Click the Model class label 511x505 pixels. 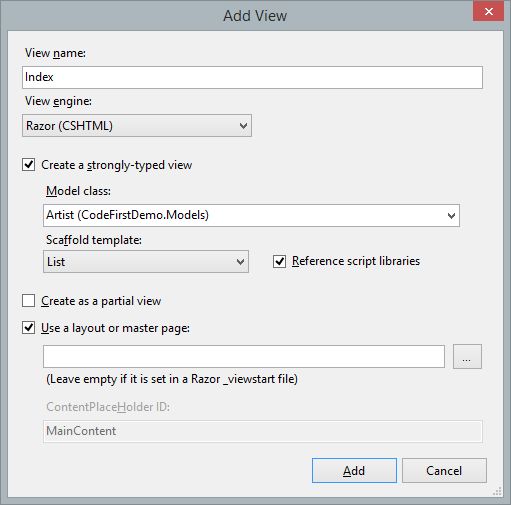coord(78,191)
